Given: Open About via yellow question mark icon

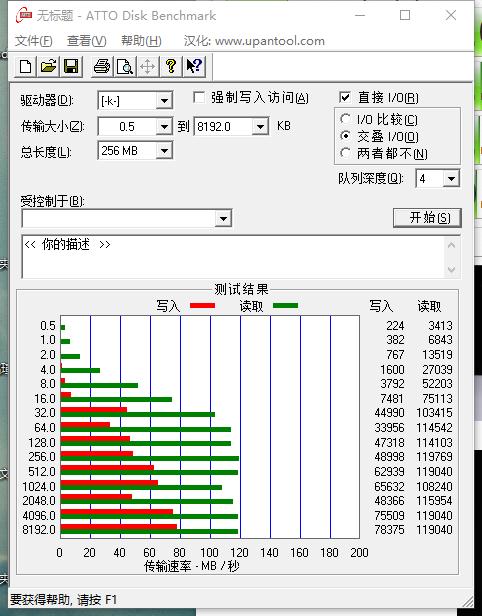Looking at the screenshot, I should [x=171, y=66].
